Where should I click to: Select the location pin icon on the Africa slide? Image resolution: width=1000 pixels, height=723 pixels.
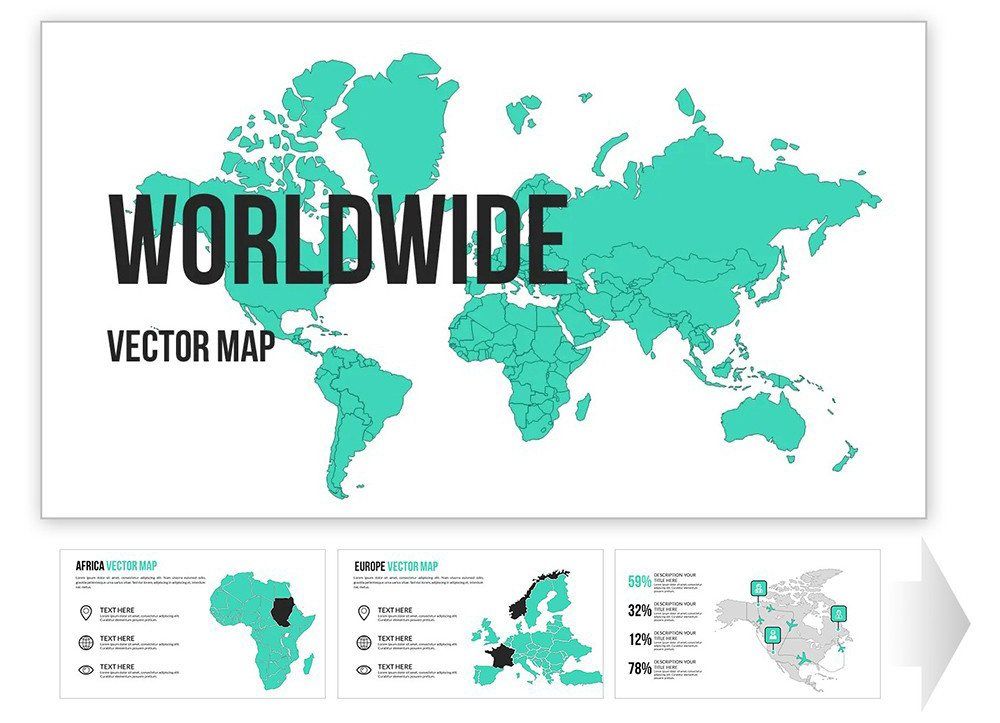[x=86, y=611]
